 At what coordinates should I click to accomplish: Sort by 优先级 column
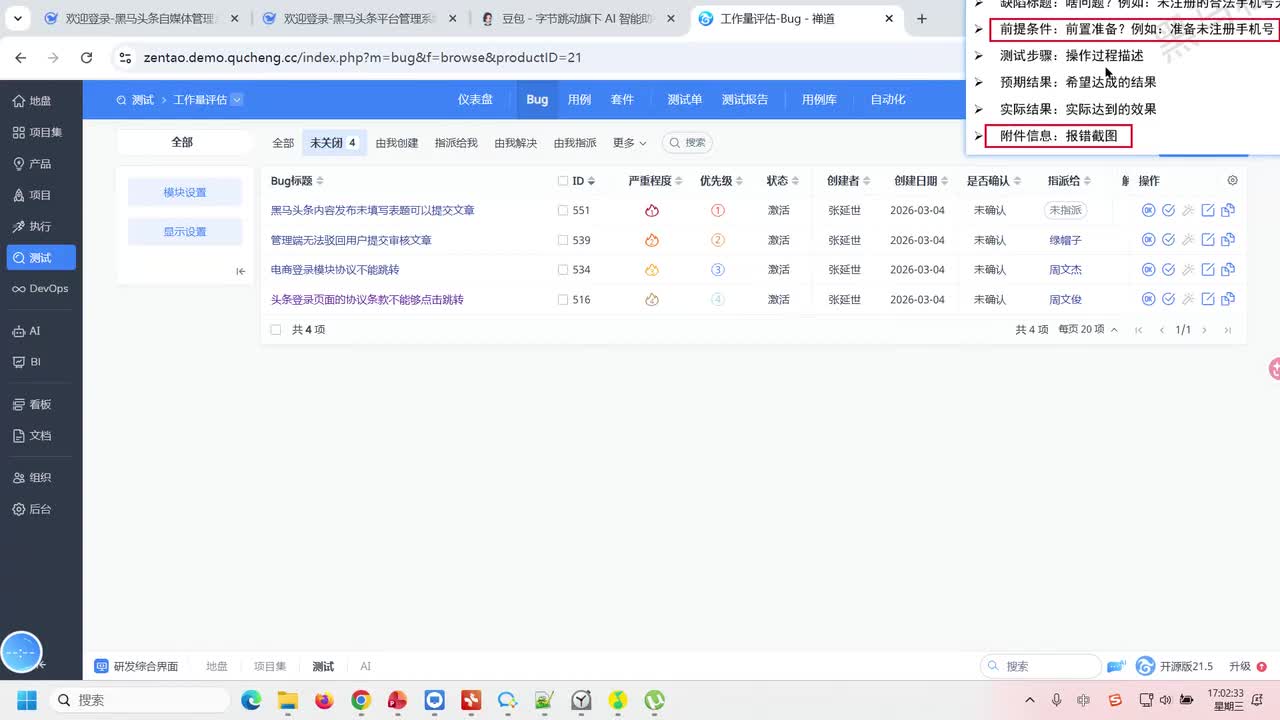[721, 181]
